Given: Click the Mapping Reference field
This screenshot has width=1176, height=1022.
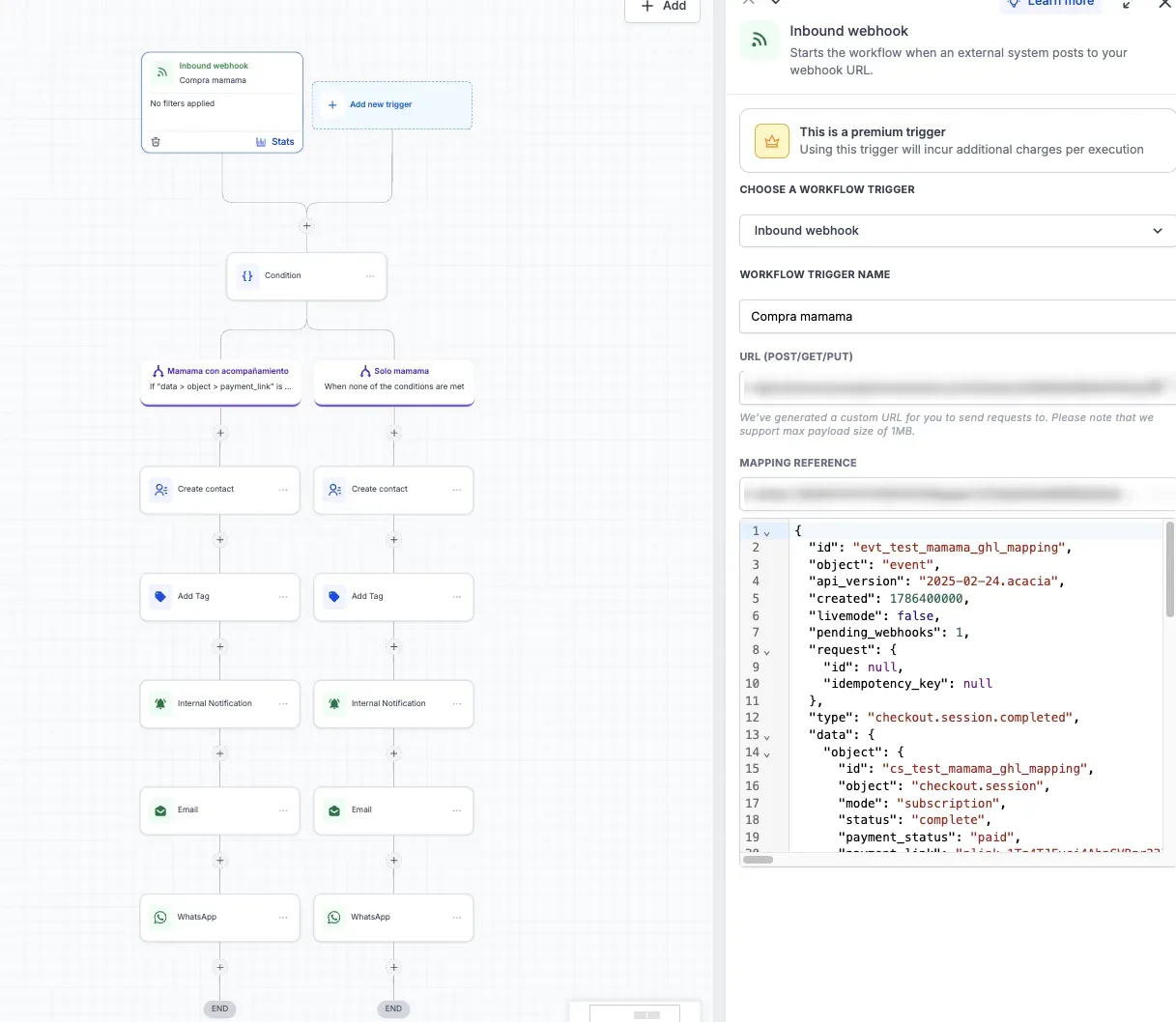Looking at the screenshot, I should pyautogui.click(x=958, y=495).
